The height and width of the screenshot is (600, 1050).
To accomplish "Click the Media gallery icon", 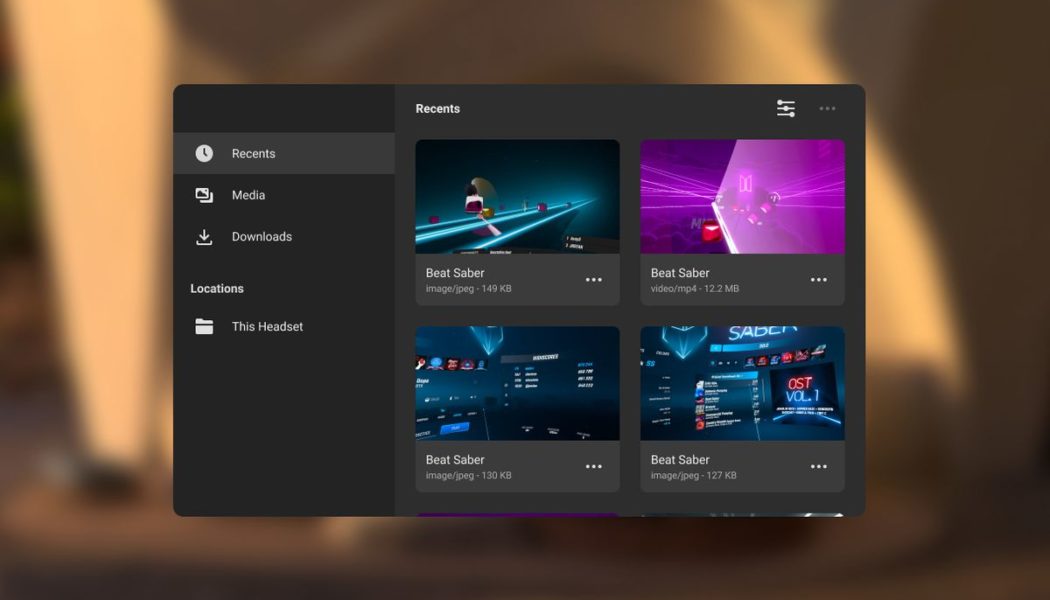I will coord(204,195).
